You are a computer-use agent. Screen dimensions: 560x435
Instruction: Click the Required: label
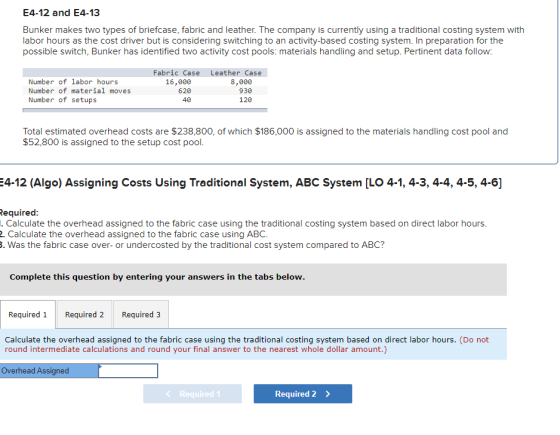[19, 212]
